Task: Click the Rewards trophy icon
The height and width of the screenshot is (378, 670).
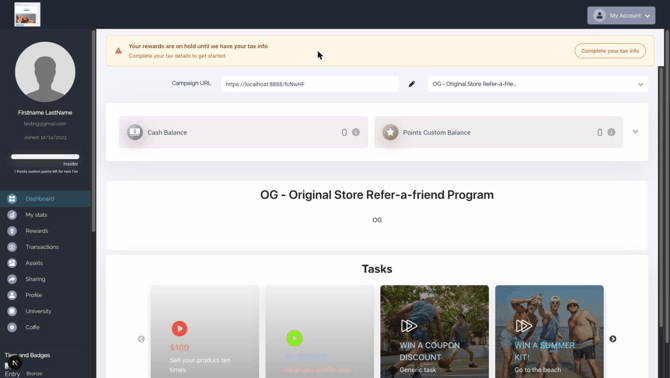Action: coord(12,231)
